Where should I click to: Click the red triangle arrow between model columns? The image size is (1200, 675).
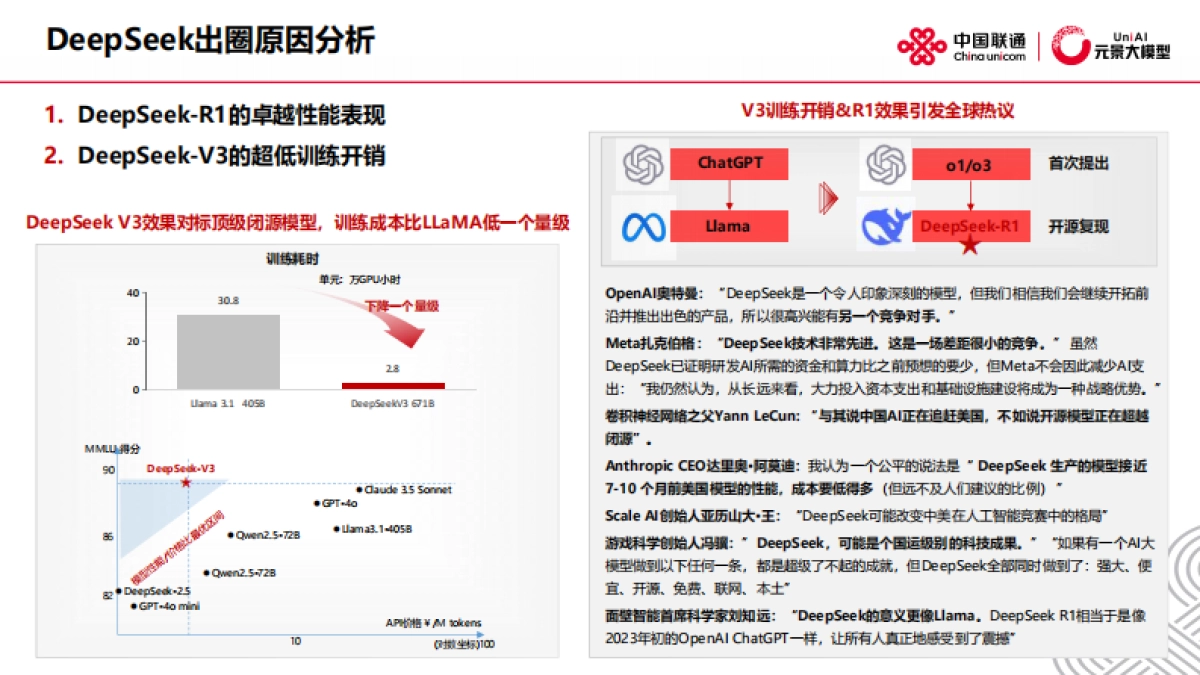[826, 196]
